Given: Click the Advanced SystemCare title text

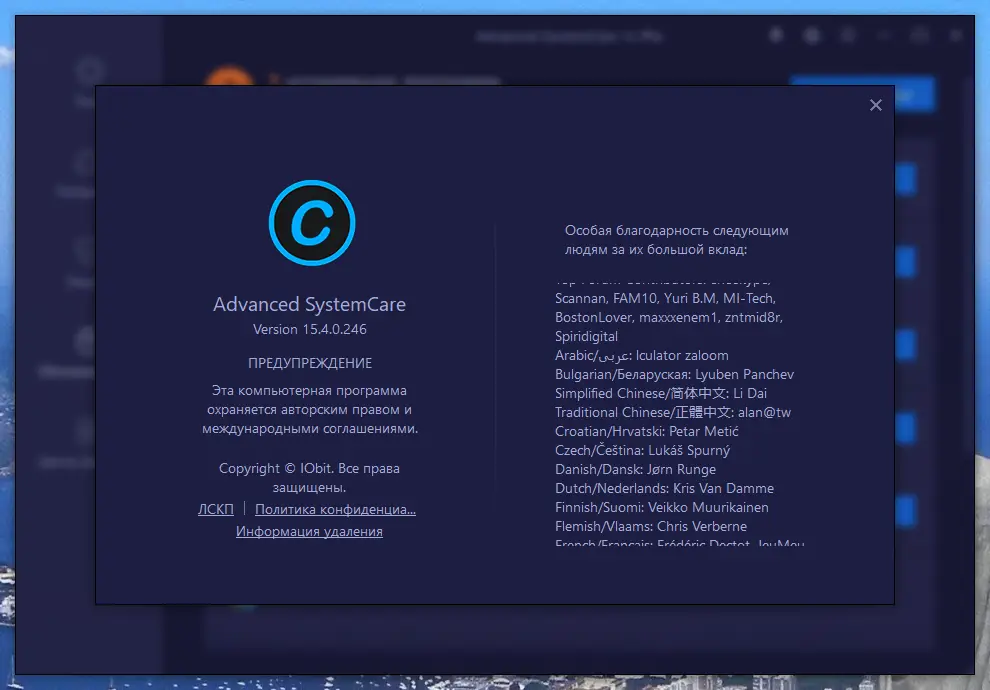Looking at the screenshot, I should [309, 304].
